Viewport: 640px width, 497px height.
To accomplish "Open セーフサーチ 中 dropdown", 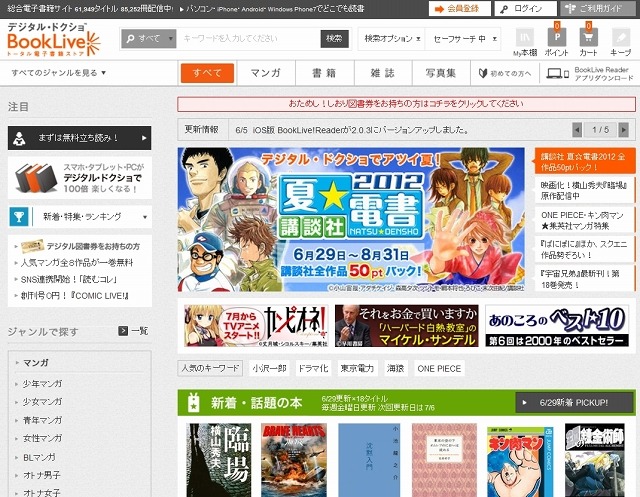I will pyautogui.click(x=463, y=39).
